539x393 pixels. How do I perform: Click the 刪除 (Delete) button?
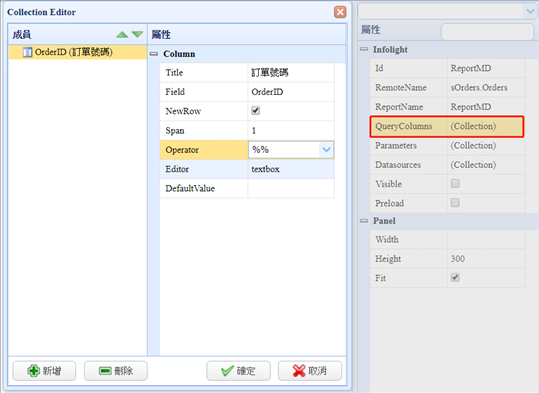click(x=116, y=371)
